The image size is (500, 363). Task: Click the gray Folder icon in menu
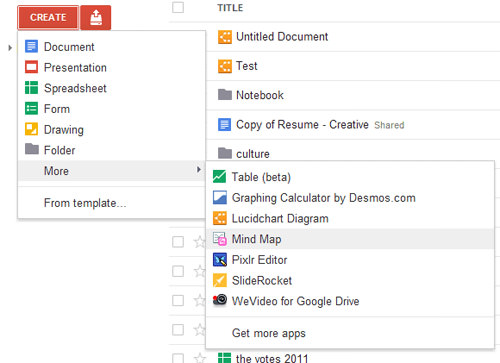coord(32,149)
